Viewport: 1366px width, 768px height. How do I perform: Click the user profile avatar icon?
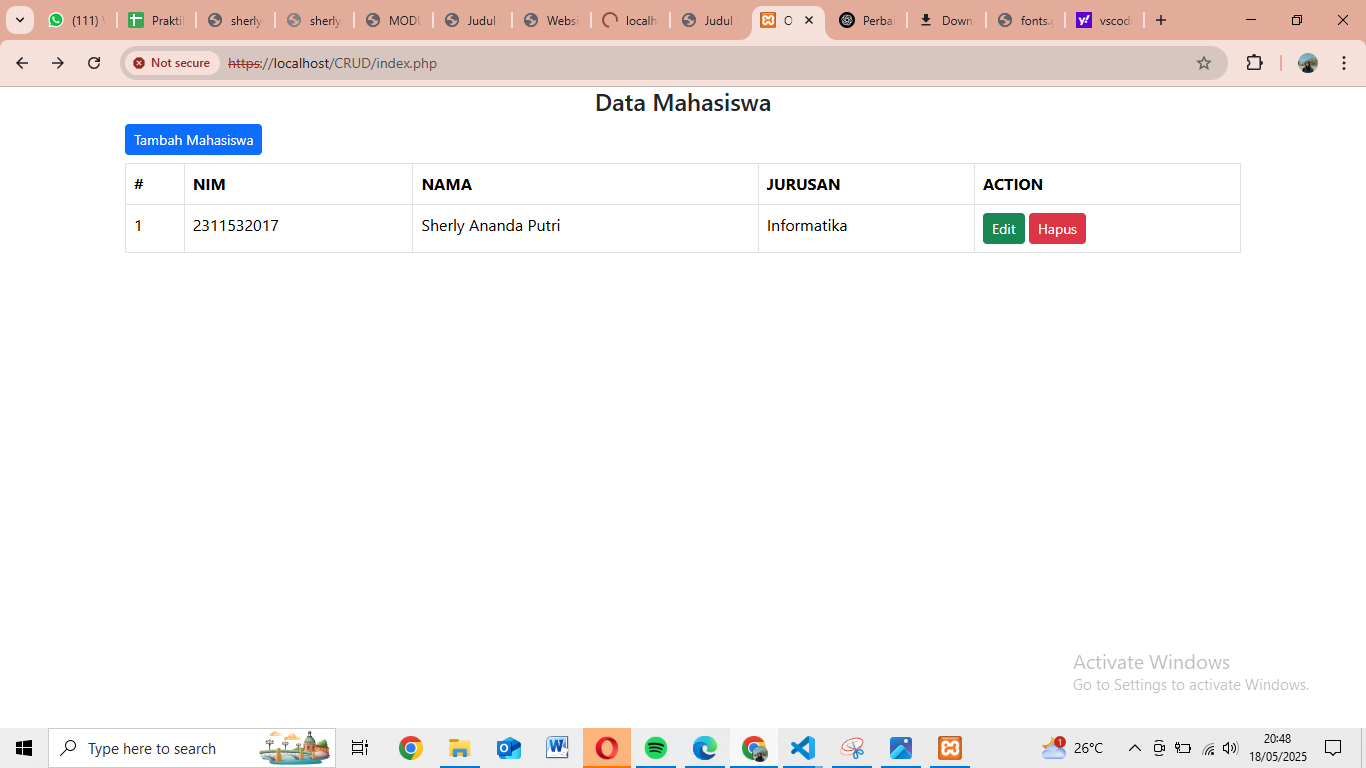(x=1308, y=63)
